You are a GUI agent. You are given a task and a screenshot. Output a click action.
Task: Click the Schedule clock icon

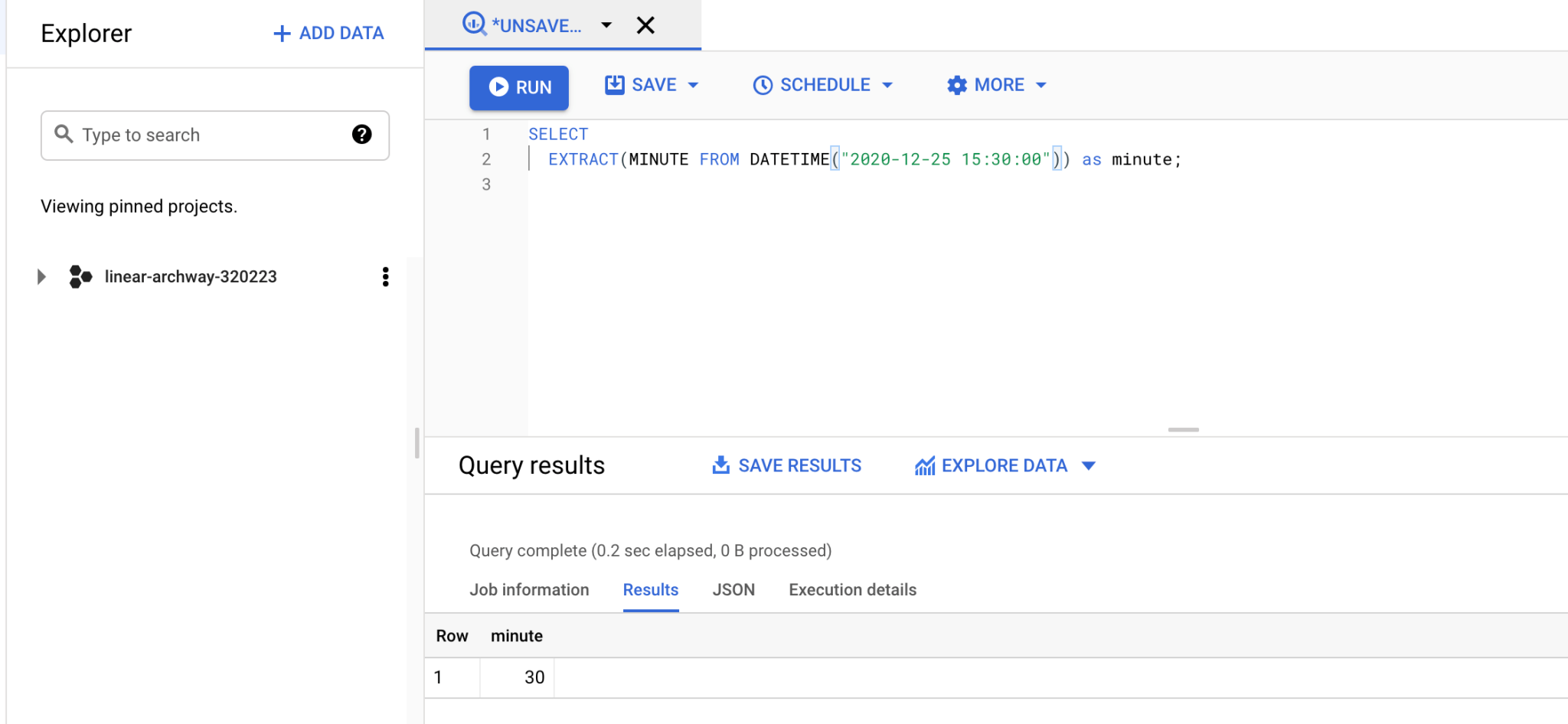pos(762,85)
